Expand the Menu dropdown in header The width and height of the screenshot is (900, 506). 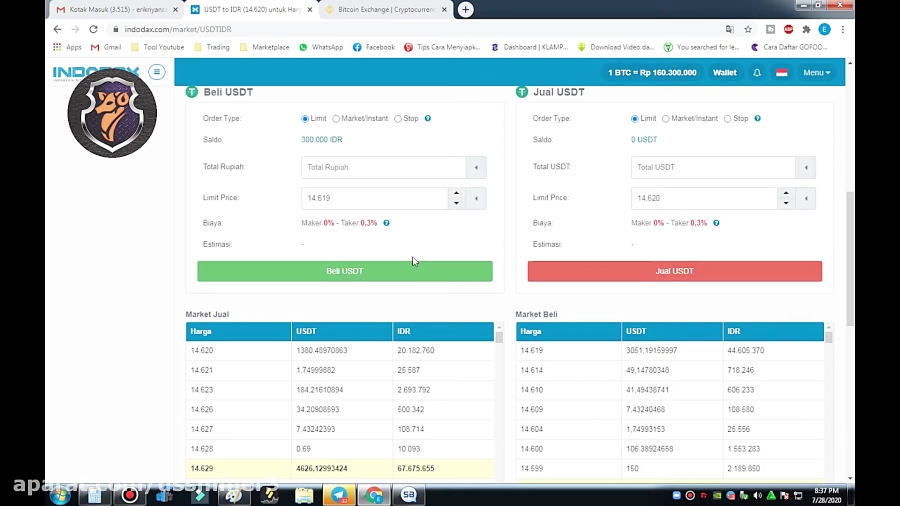coord(817,73)
